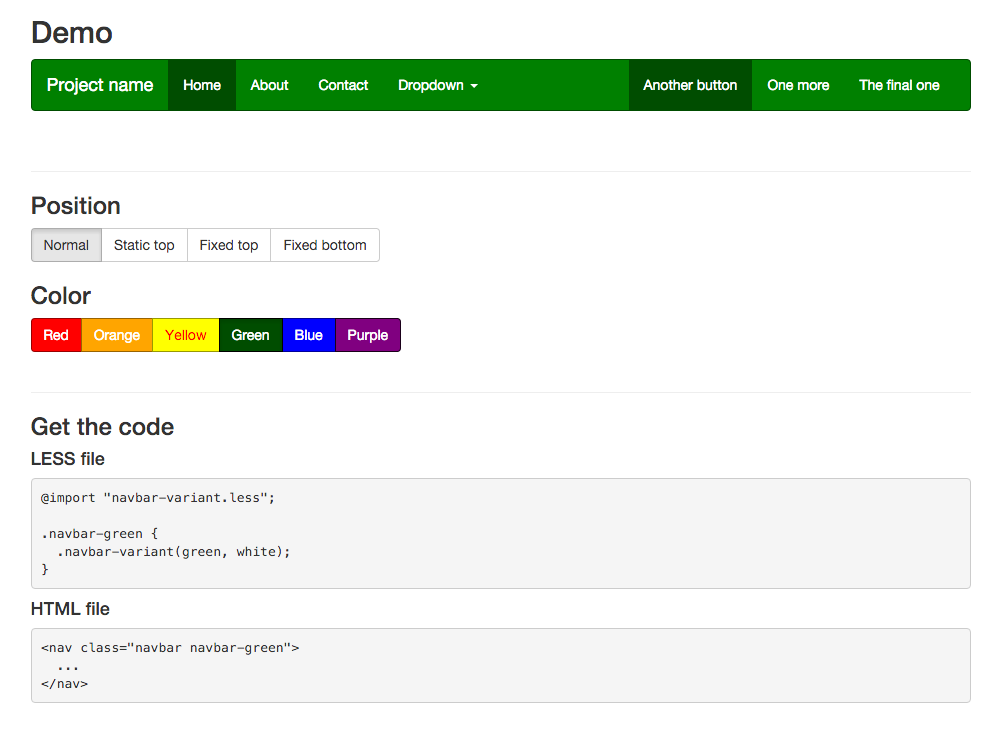Image resolution: width=996 pixels, height=750 pixels.
Task: Pick the Red color button
Action: click(x=56, y=335)
